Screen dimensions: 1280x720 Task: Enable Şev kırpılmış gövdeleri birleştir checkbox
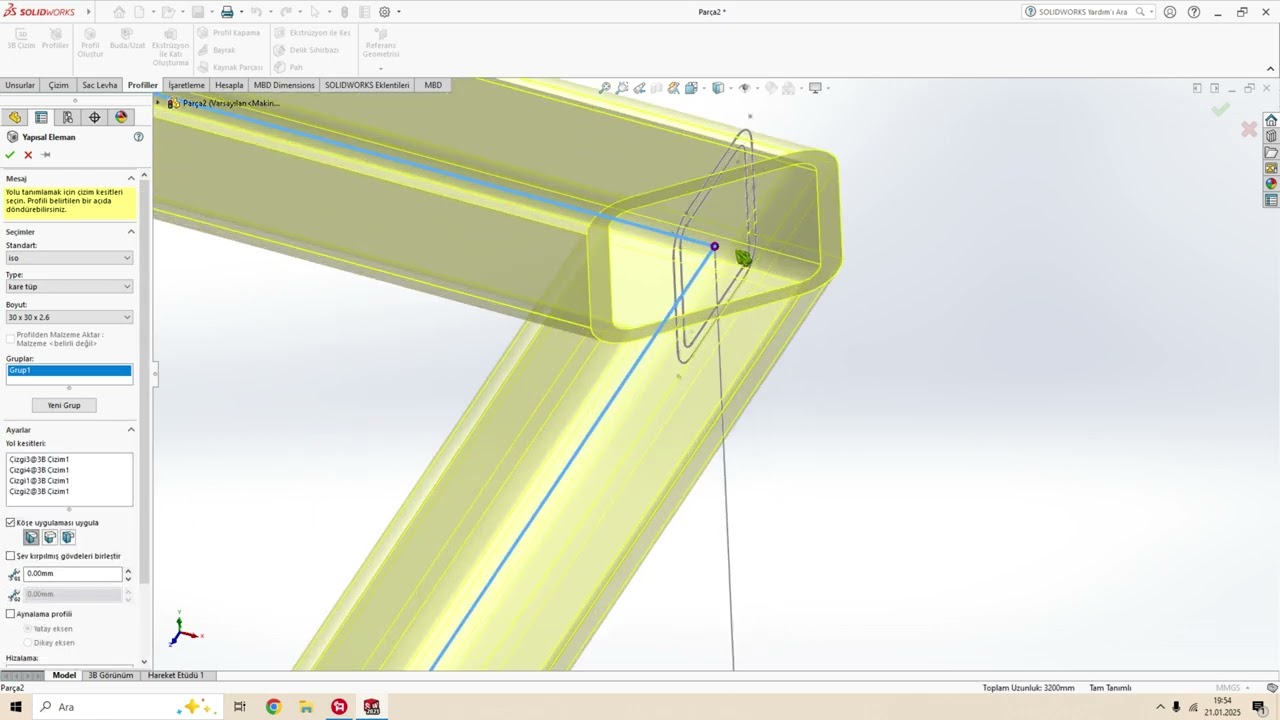(11, 556)
